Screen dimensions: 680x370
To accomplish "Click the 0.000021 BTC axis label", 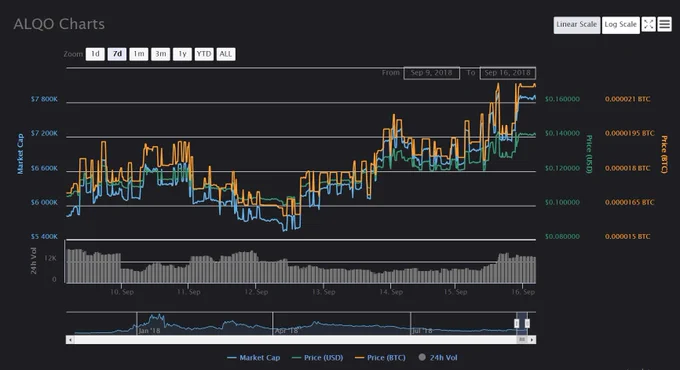I will [628, 99].
